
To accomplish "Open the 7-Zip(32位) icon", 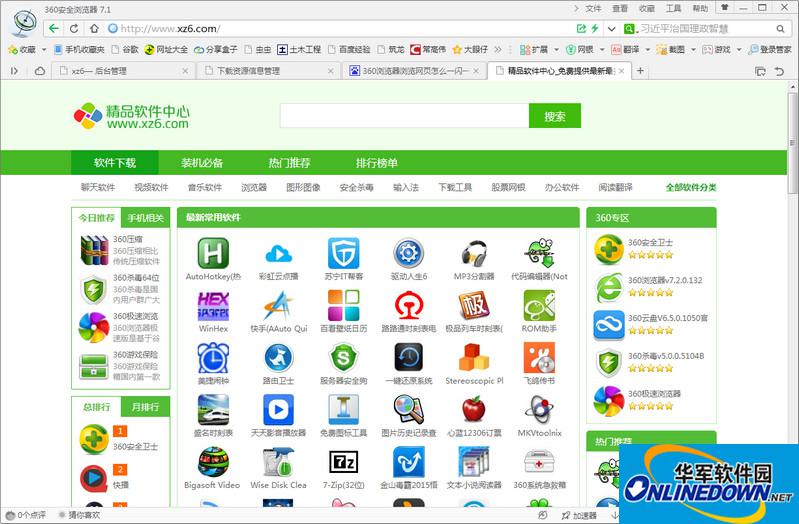I will click(343, 462).
